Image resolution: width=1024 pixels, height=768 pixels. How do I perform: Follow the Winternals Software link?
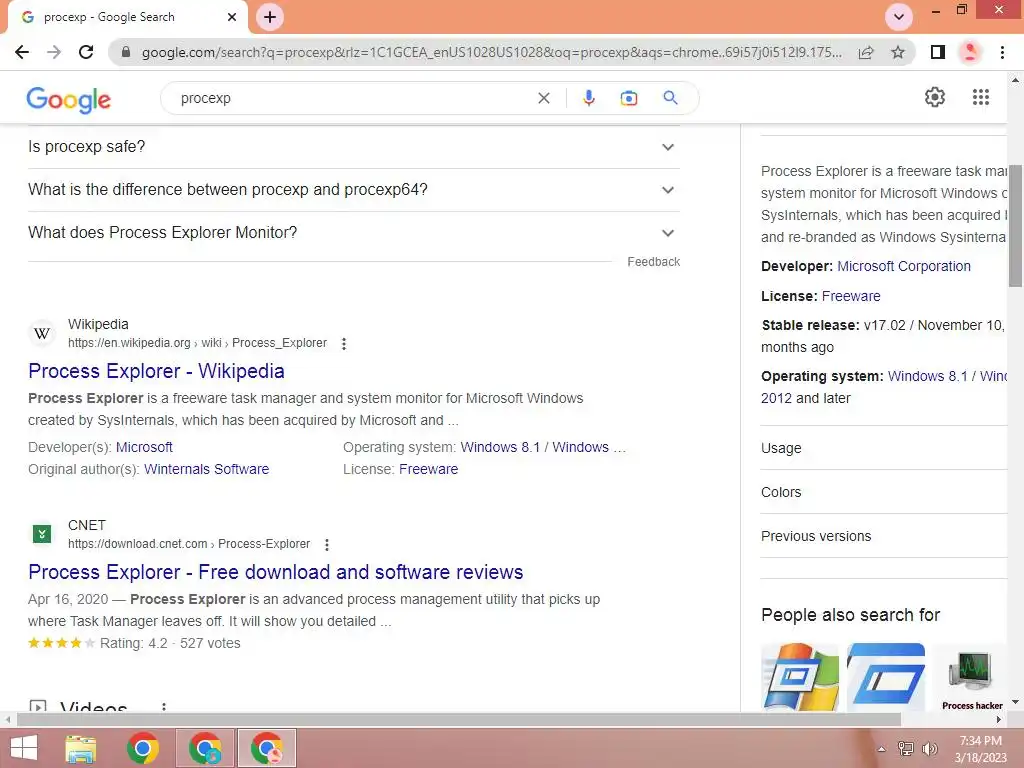[x=206, y=470]
